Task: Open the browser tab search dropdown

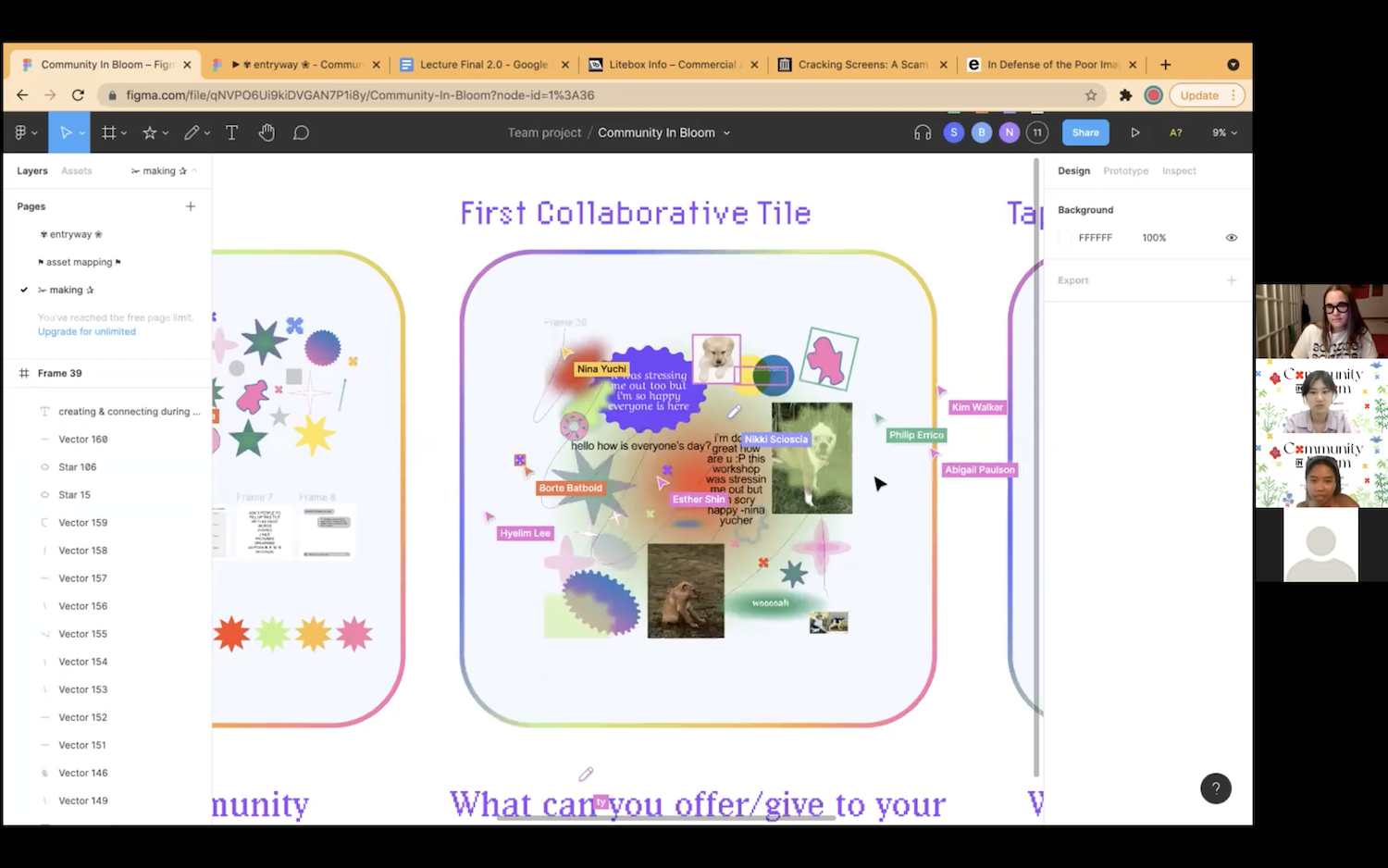Action: pyautogui.click(x=1233, y=65)
